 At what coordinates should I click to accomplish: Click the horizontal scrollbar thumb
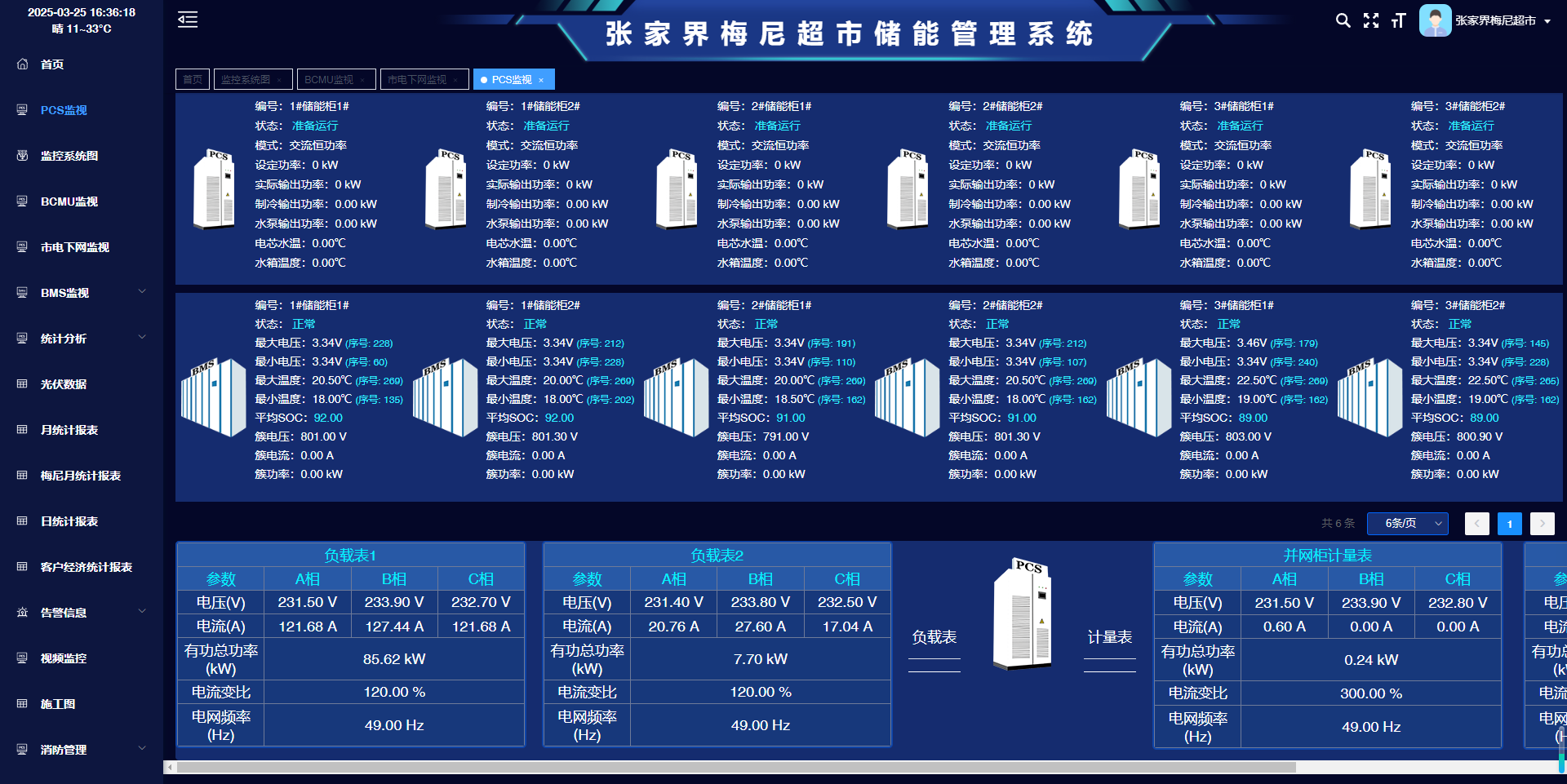tap(735, 767)
